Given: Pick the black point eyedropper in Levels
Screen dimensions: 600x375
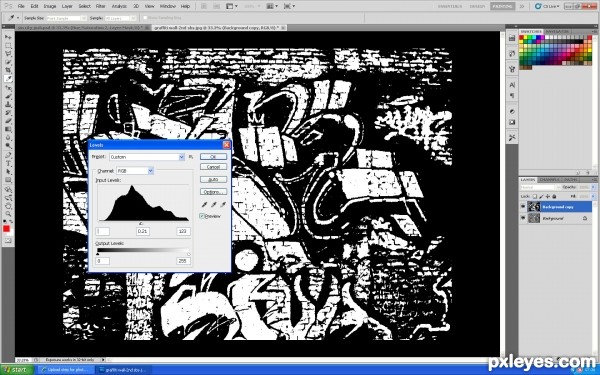Looking at the screenshot, I should tap(204, 205).
